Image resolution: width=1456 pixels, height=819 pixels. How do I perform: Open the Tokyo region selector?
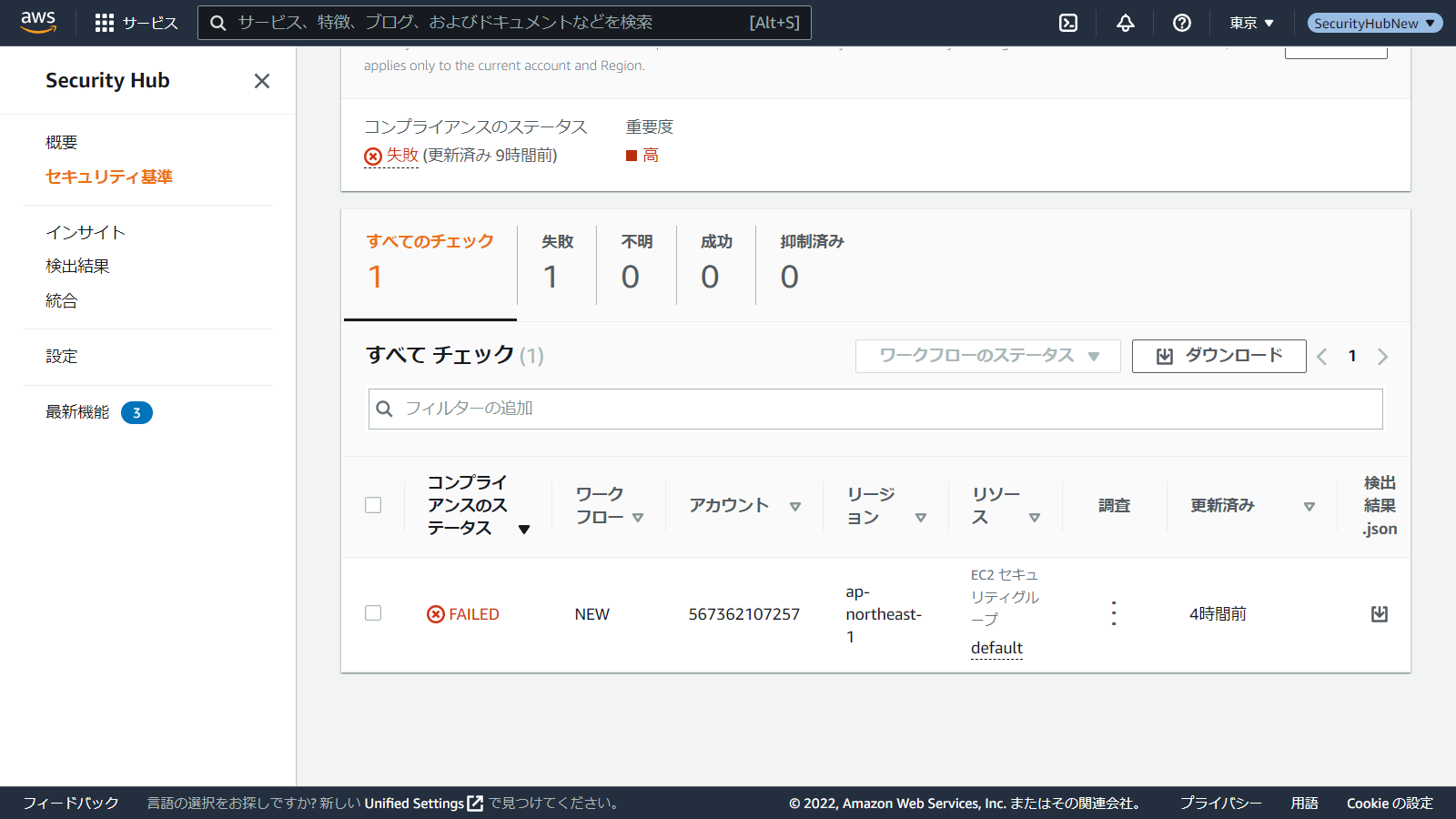[x=1251, y=23]
